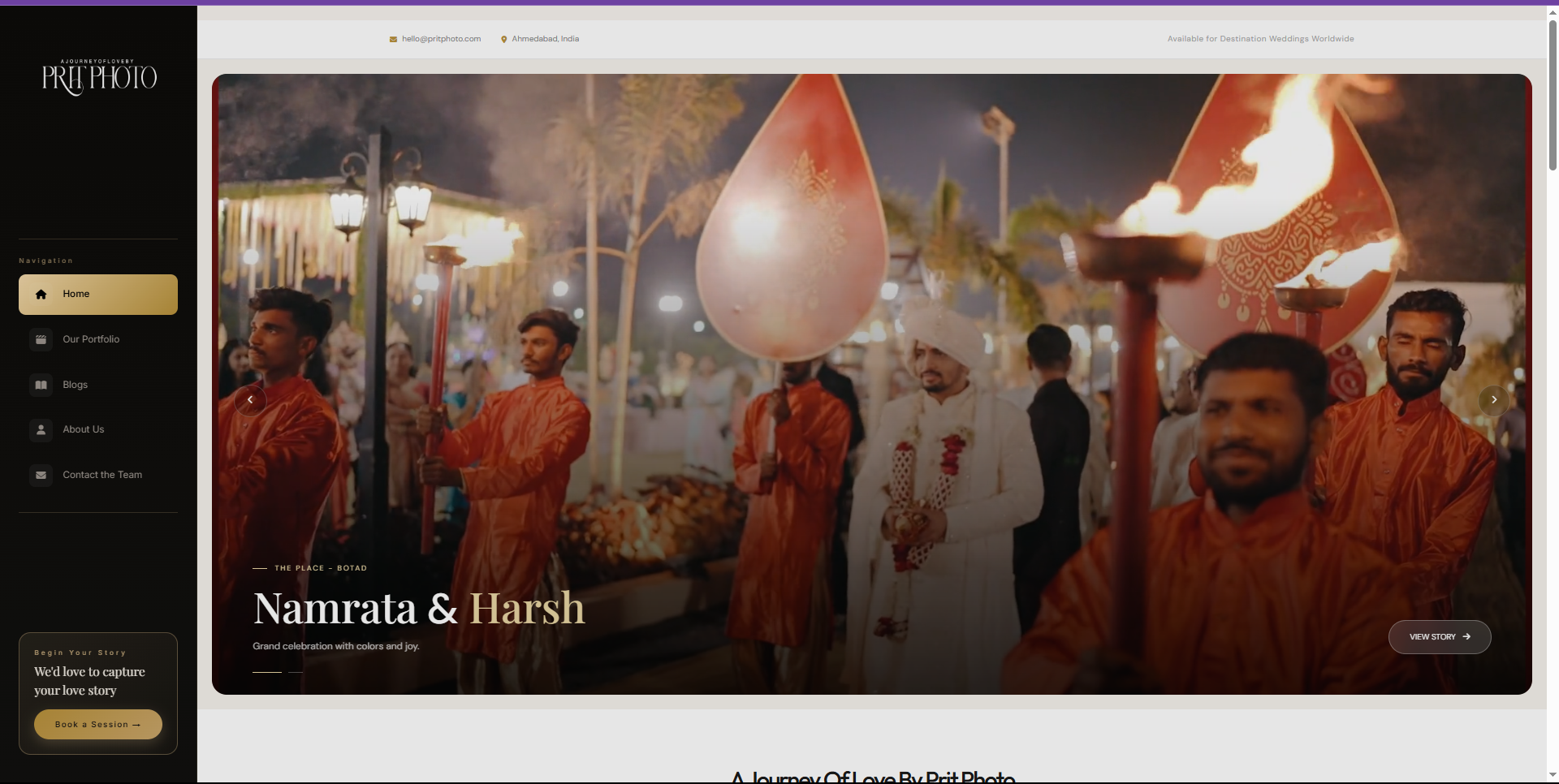This screenshot has width=1559, height=784.
Task: Select the second slide indicator dash
Action: click(x=296, y=672)
